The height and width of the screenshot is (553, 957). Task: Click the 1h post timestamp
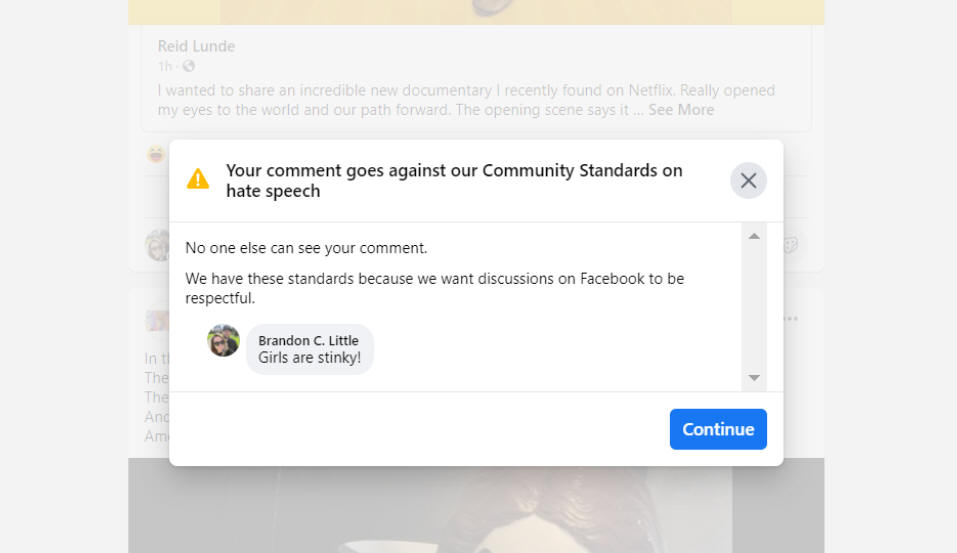pyautogui.click(x=164, y=67)
